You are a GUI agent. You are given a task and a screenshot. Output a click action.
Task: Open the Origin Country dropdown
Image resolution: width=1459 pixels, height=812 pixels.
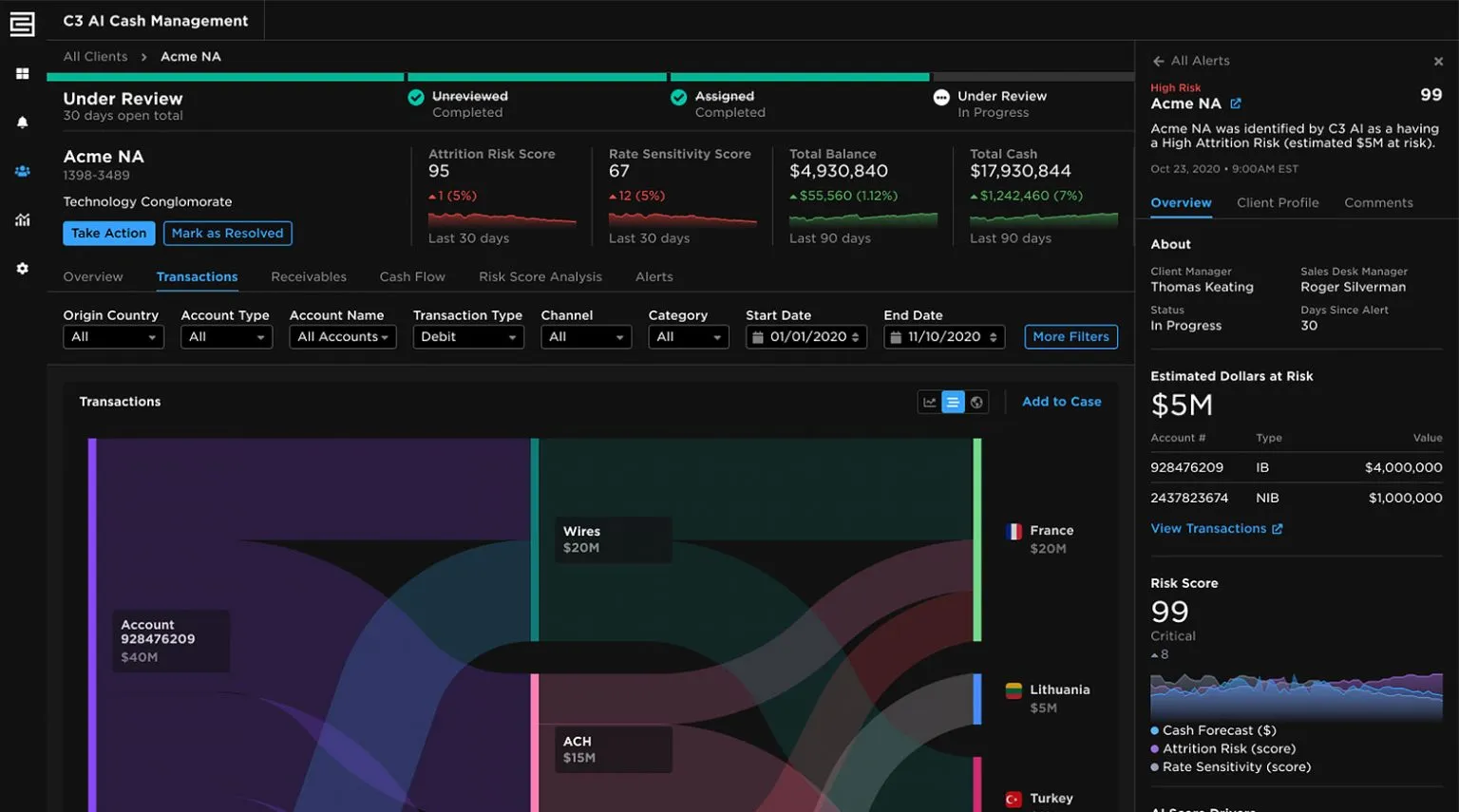point(113,337)
